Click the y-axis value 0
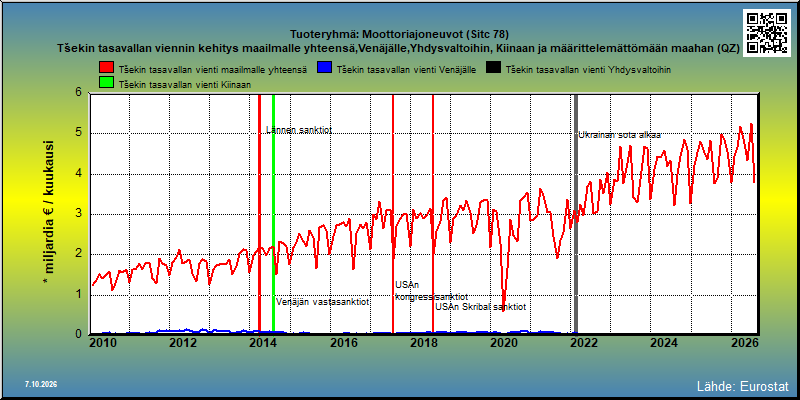Image resolution: width=800 pixels, height=400 pixels. pyautogui.click(x=79, y=334)
